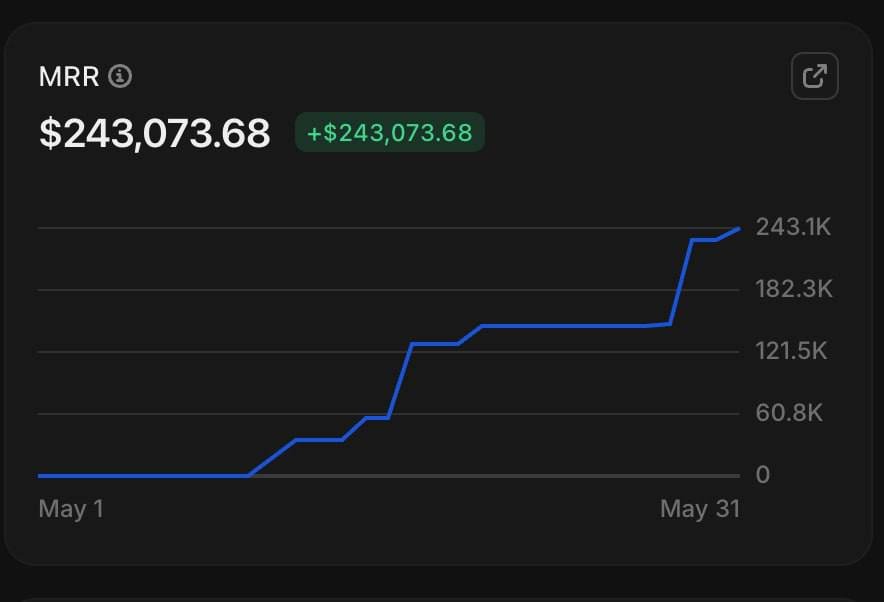Click the chart line's final peak point
Screen dimensions: 884x602
pos(739,229)
